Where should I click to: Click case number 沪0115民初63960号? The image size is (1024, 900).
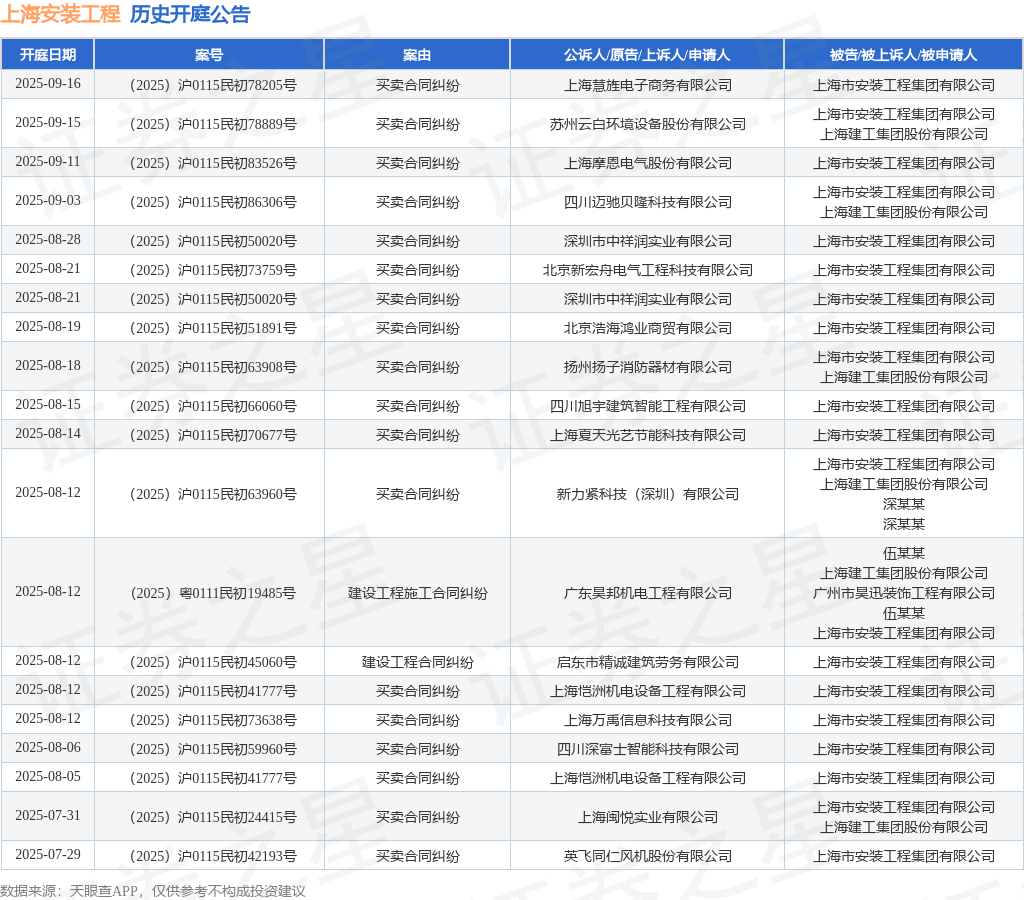[213, 494]
